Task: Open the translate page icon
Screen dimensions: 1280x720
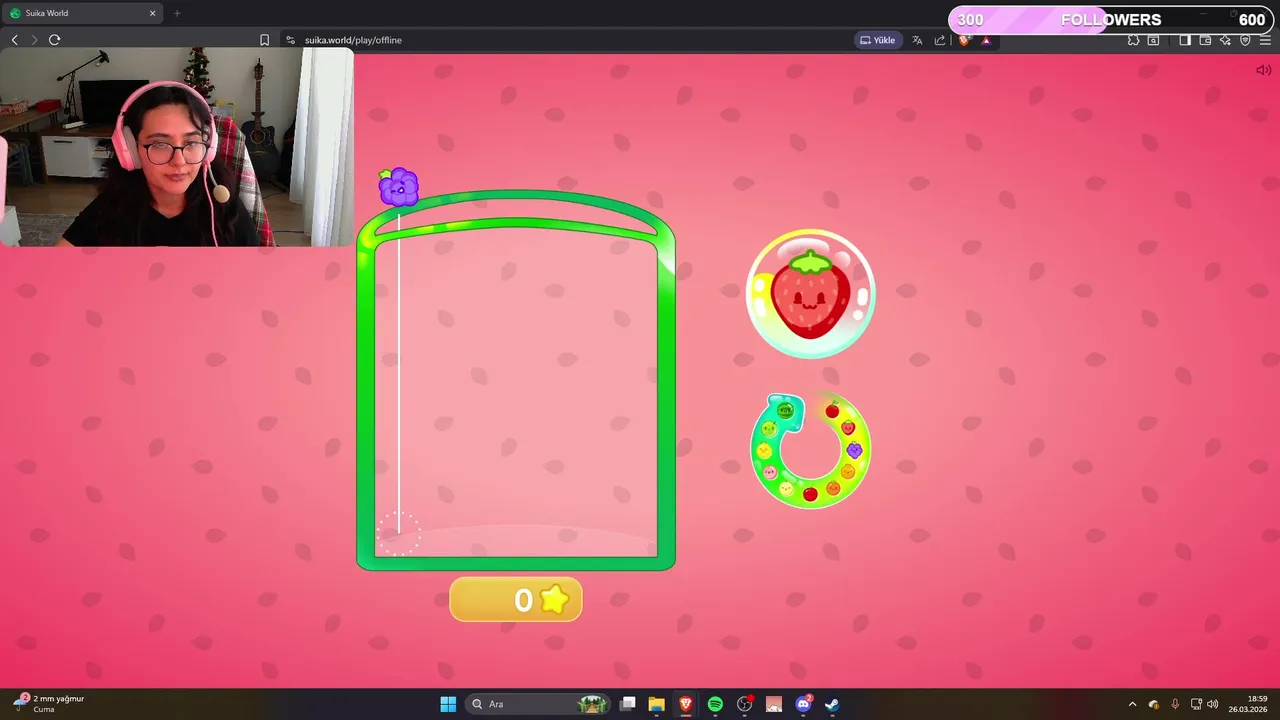Action: 917,40
